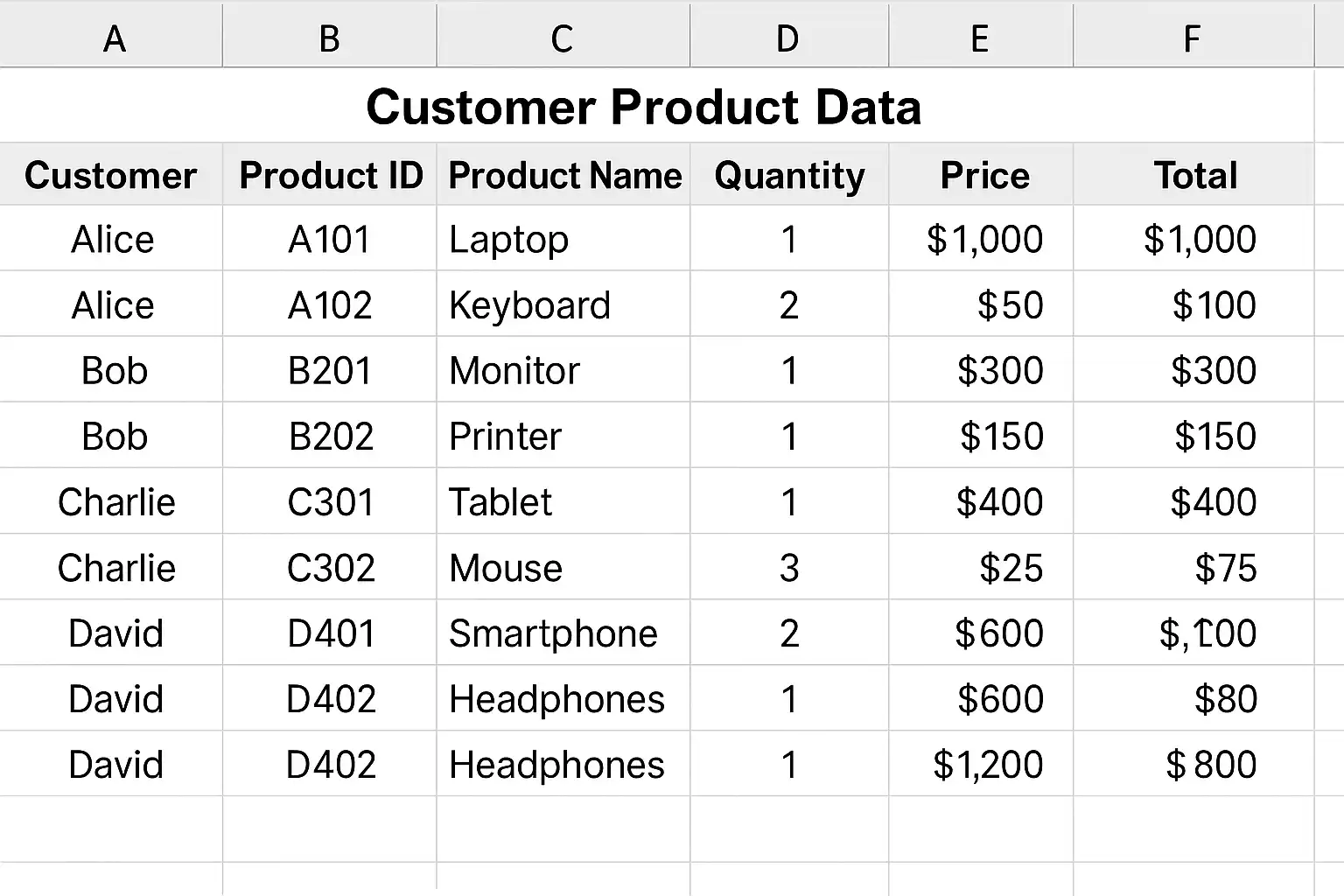The image size is (1344, 896).
Task: Select column A header
Action: [114, 38]
